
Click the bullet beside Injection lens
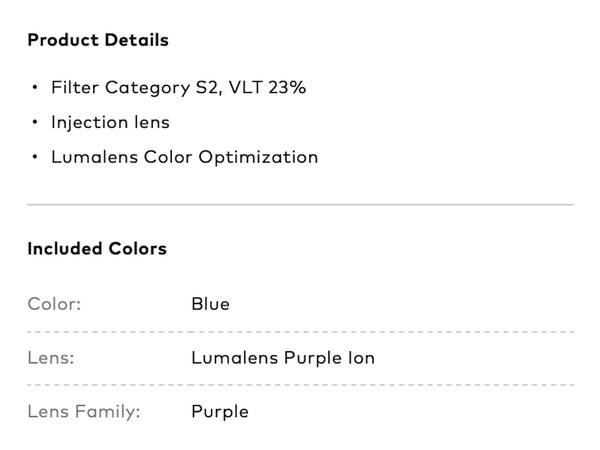[33, 122]
